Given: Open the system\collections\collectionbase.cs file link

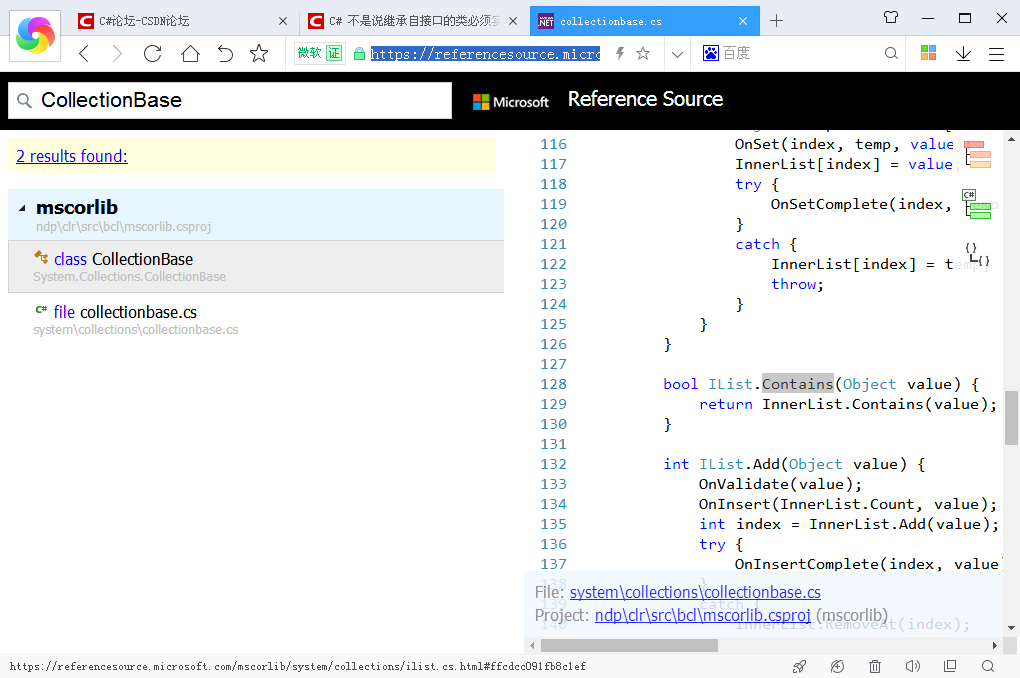Looking at the screenshot, I should [x=695, y=592].
